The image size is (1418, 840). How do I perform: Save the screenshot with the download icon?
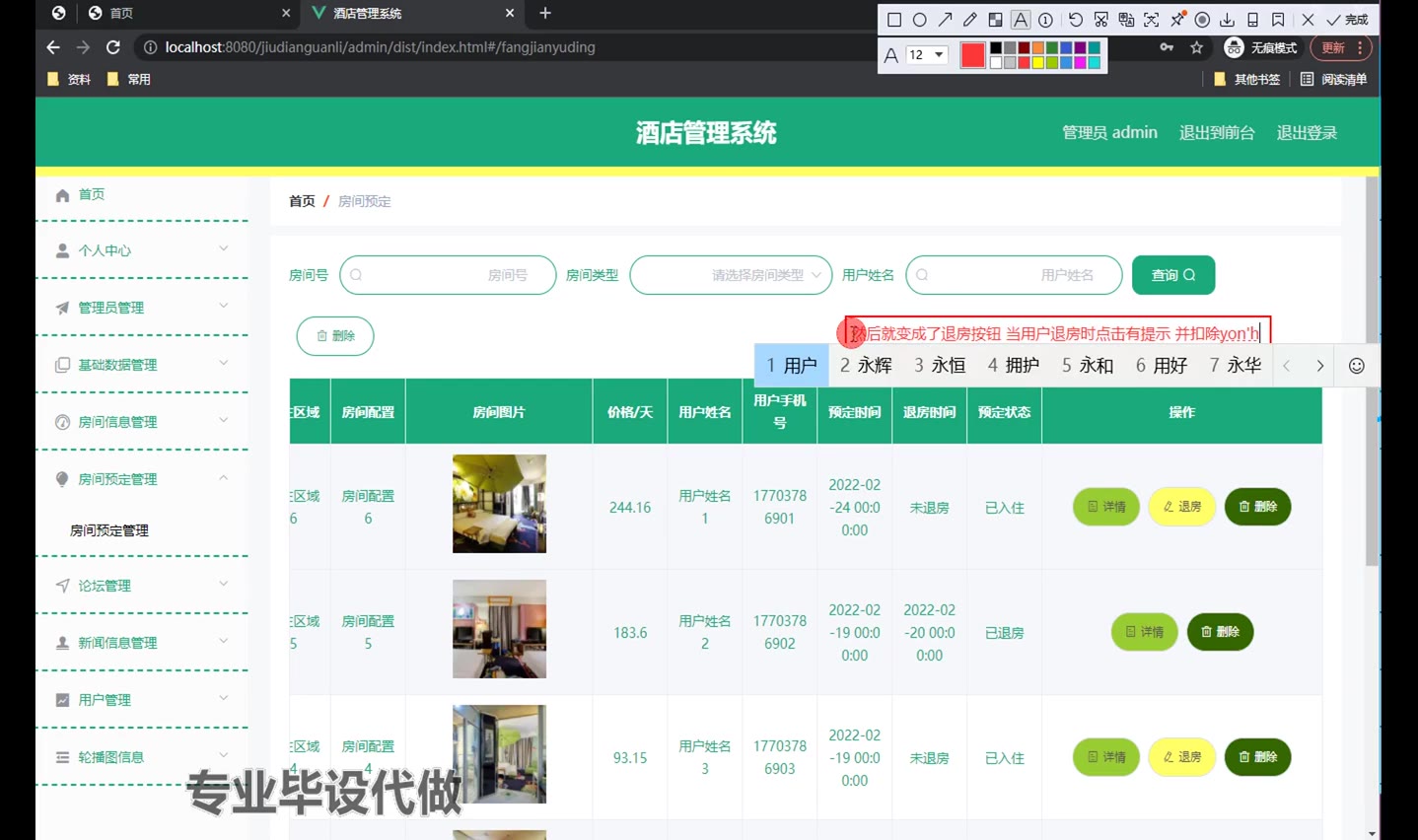coord(1228,20)
